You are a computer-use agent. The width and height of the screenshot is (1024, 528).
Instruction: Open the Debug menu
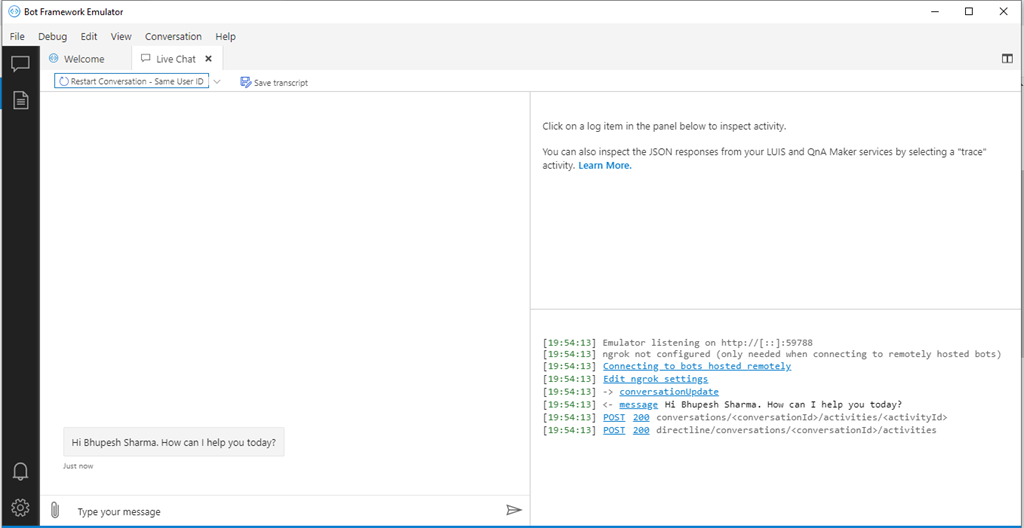52,37
